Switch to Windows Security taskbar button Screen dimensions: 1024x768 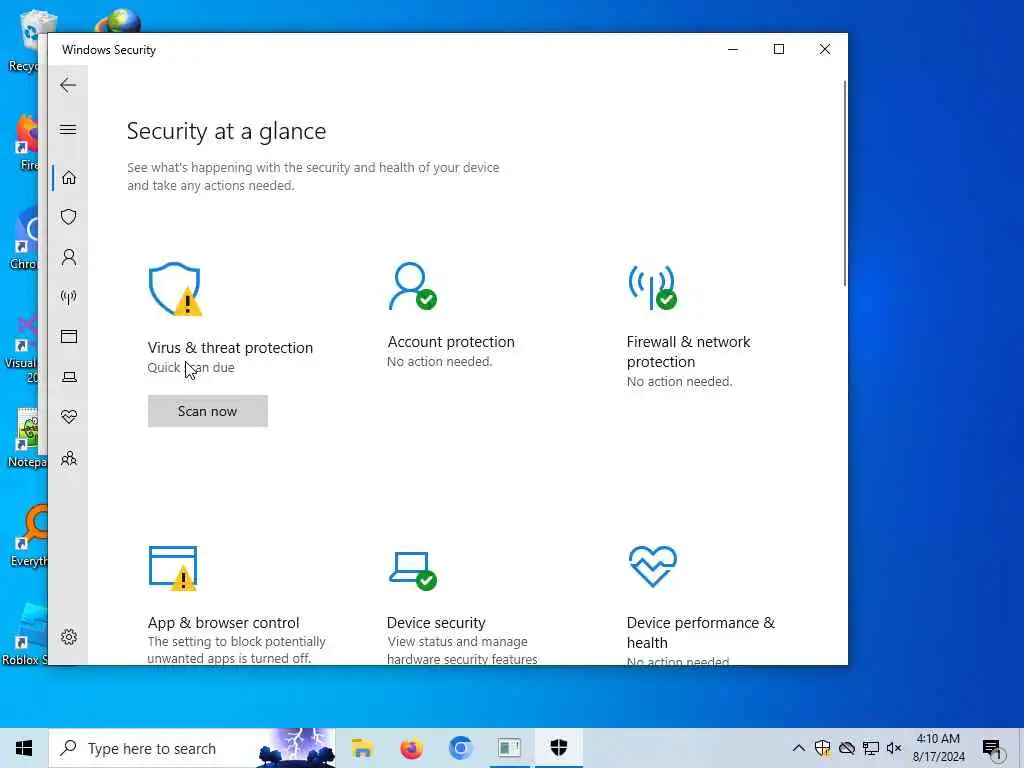pos(558,748)
